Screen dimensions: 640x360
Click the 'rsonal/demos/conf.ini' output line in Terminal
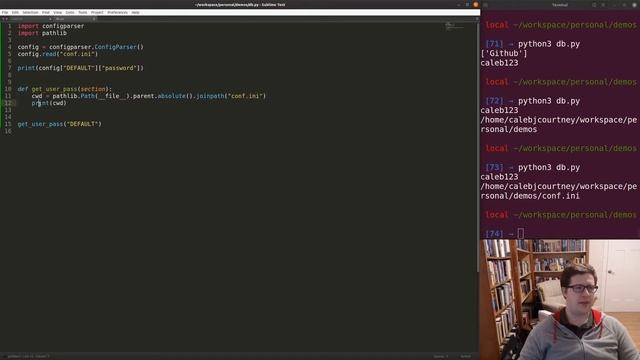pyautogui.click(x=530, y=196)
